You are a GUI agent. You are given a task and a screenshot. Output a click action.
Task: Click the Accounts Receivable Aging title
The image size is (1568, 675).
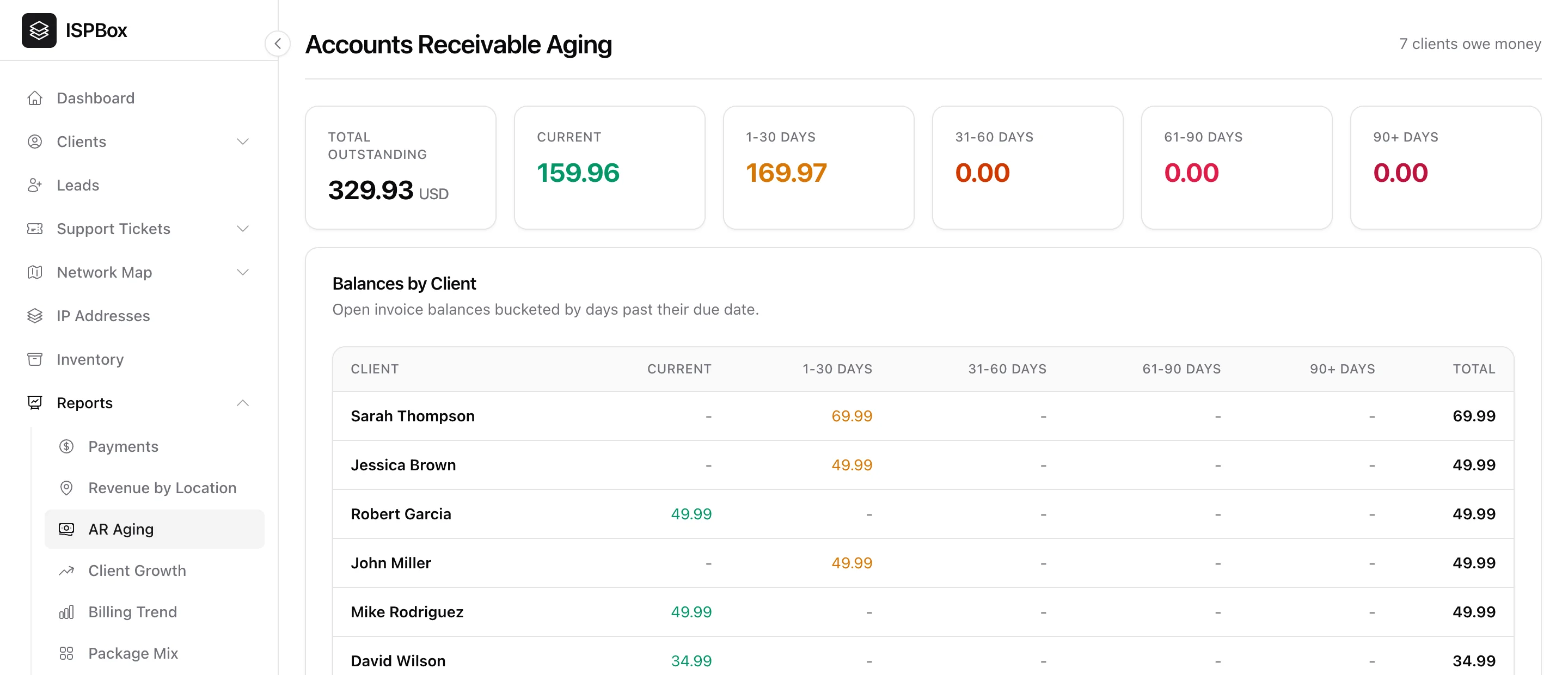458,45
